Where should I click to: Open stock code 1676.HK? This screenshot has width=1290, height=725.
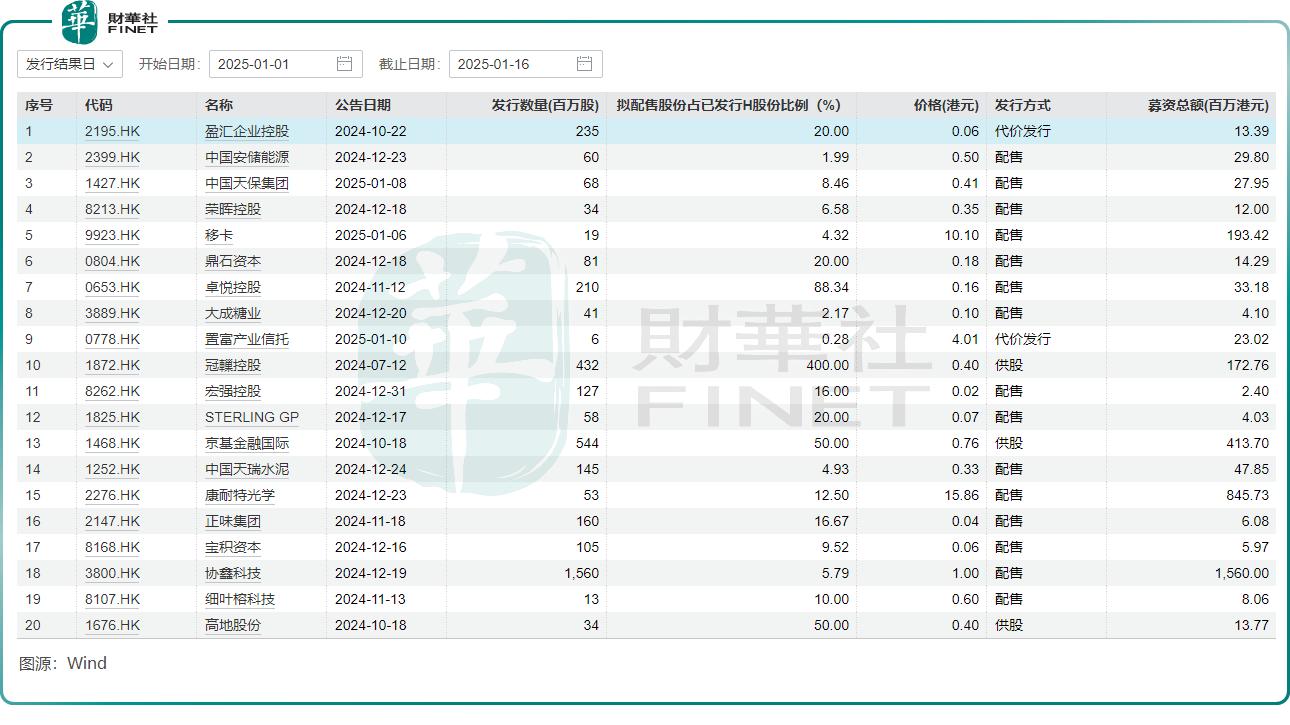tap(113, 625)
